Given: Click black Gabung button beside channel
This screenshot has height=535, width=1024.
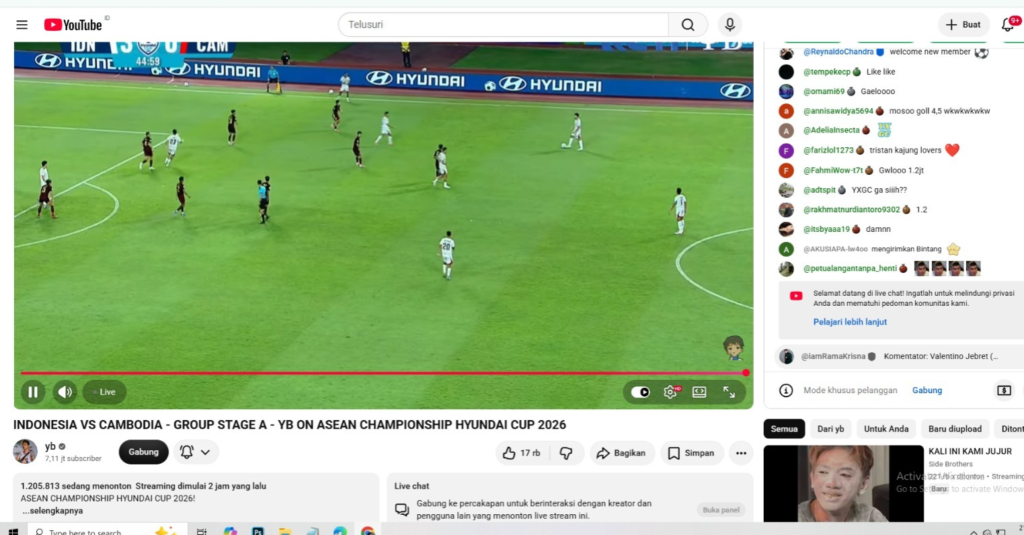Looking at the screenshot, I should point(143,452).
